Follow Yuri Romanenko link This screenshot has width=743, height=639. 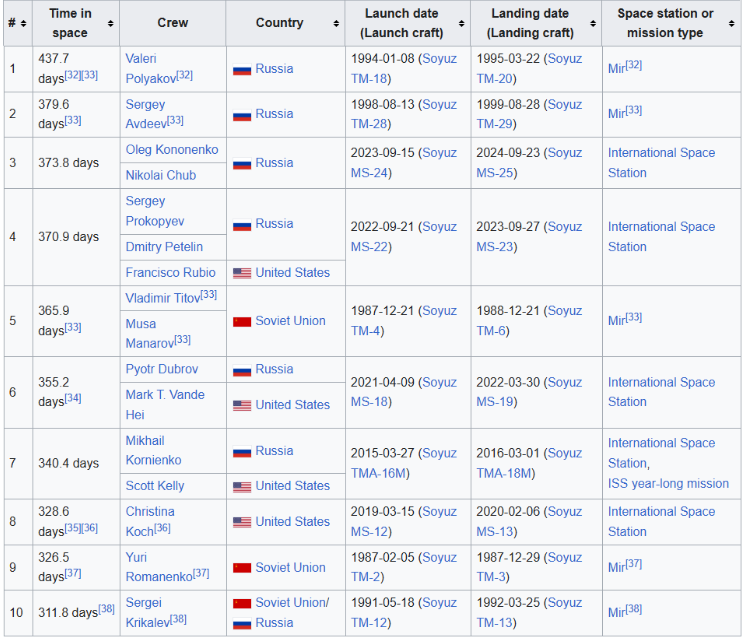coord(159,567)
